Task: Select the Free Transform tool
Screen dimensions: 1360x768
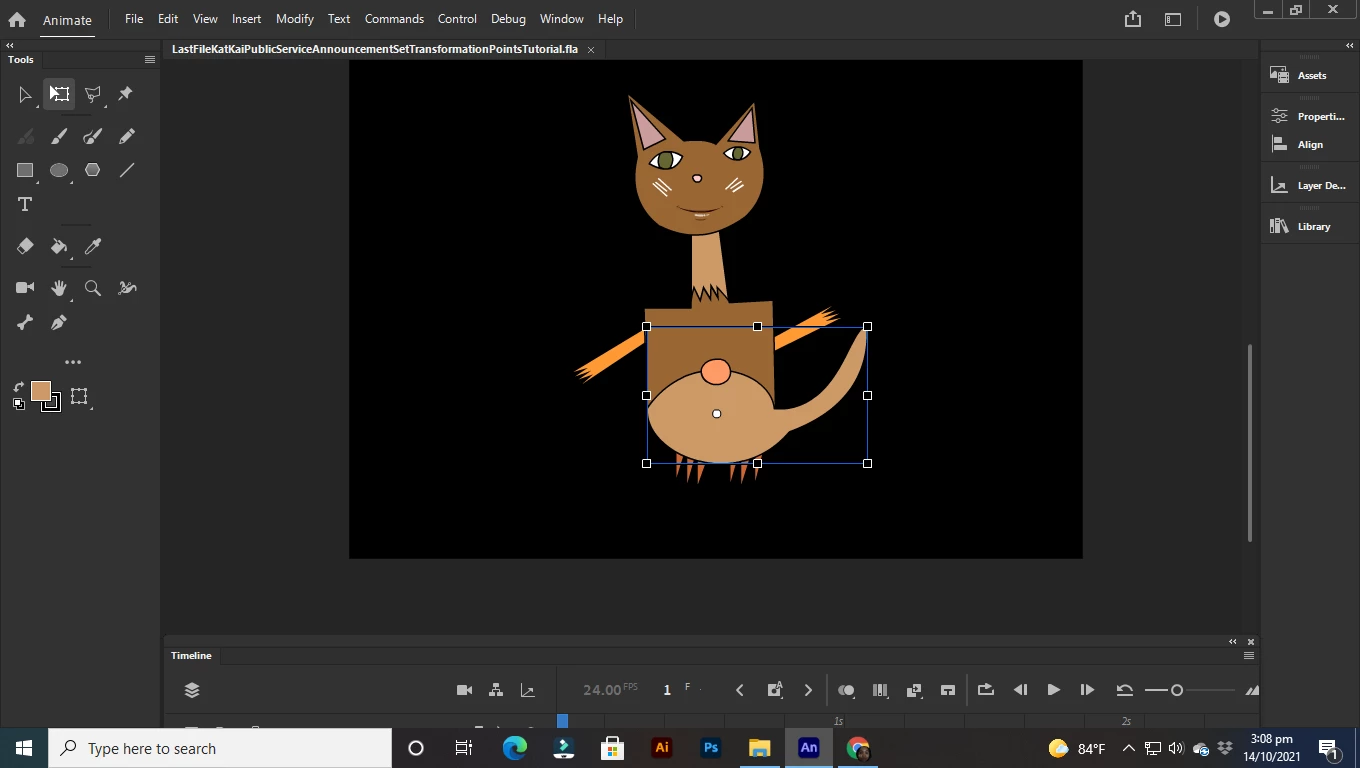Action: (x=59, y=94)
